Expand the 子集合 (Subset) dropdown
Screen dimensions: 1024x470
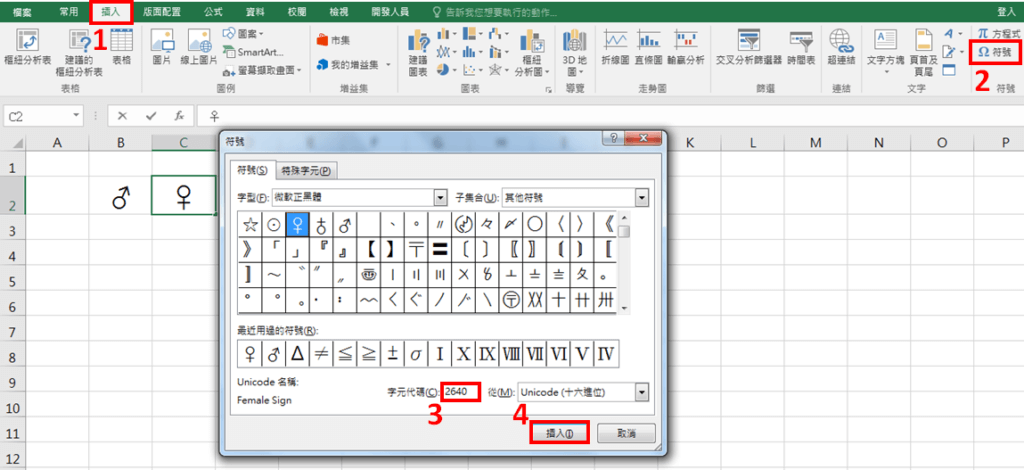tap(642, 197)
